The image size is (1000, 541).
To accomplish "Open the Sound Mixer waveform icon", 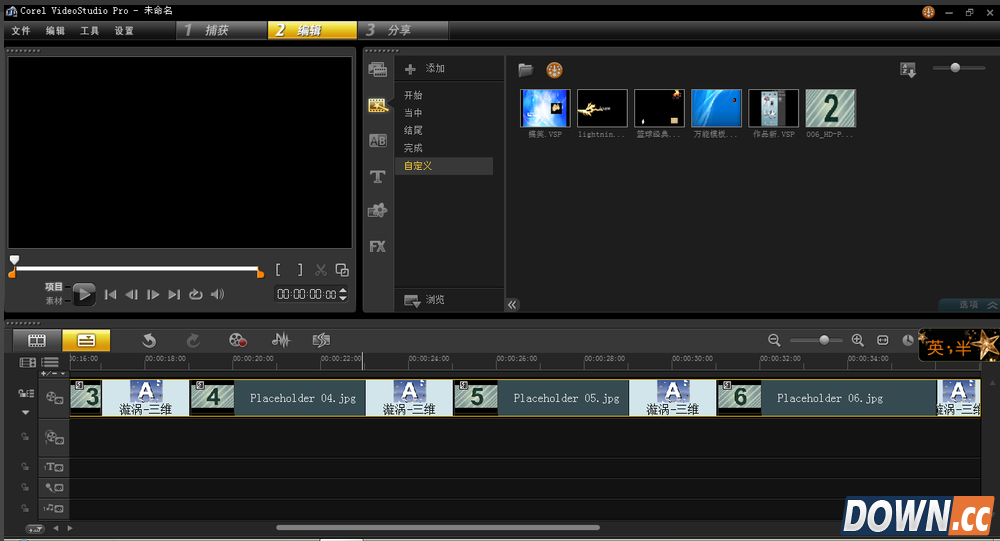I will point(281,341).
